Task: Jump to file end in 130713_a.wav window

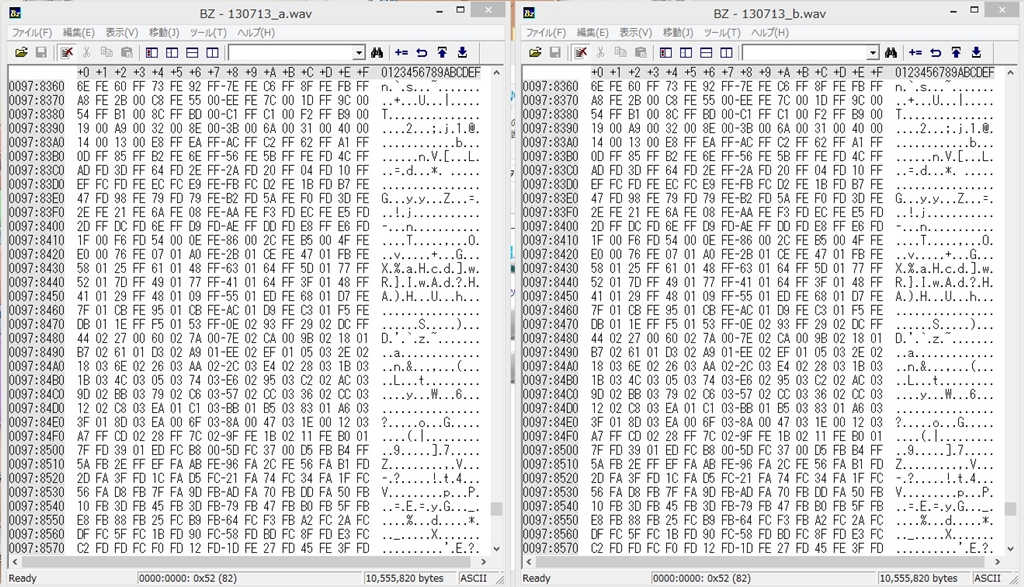Action: (x=462, y=52)
